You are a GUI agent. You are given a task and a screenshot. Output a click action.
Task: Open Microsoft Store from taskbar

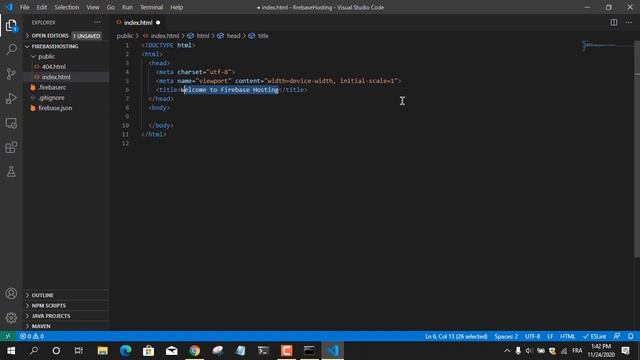[x=149, y=351]
